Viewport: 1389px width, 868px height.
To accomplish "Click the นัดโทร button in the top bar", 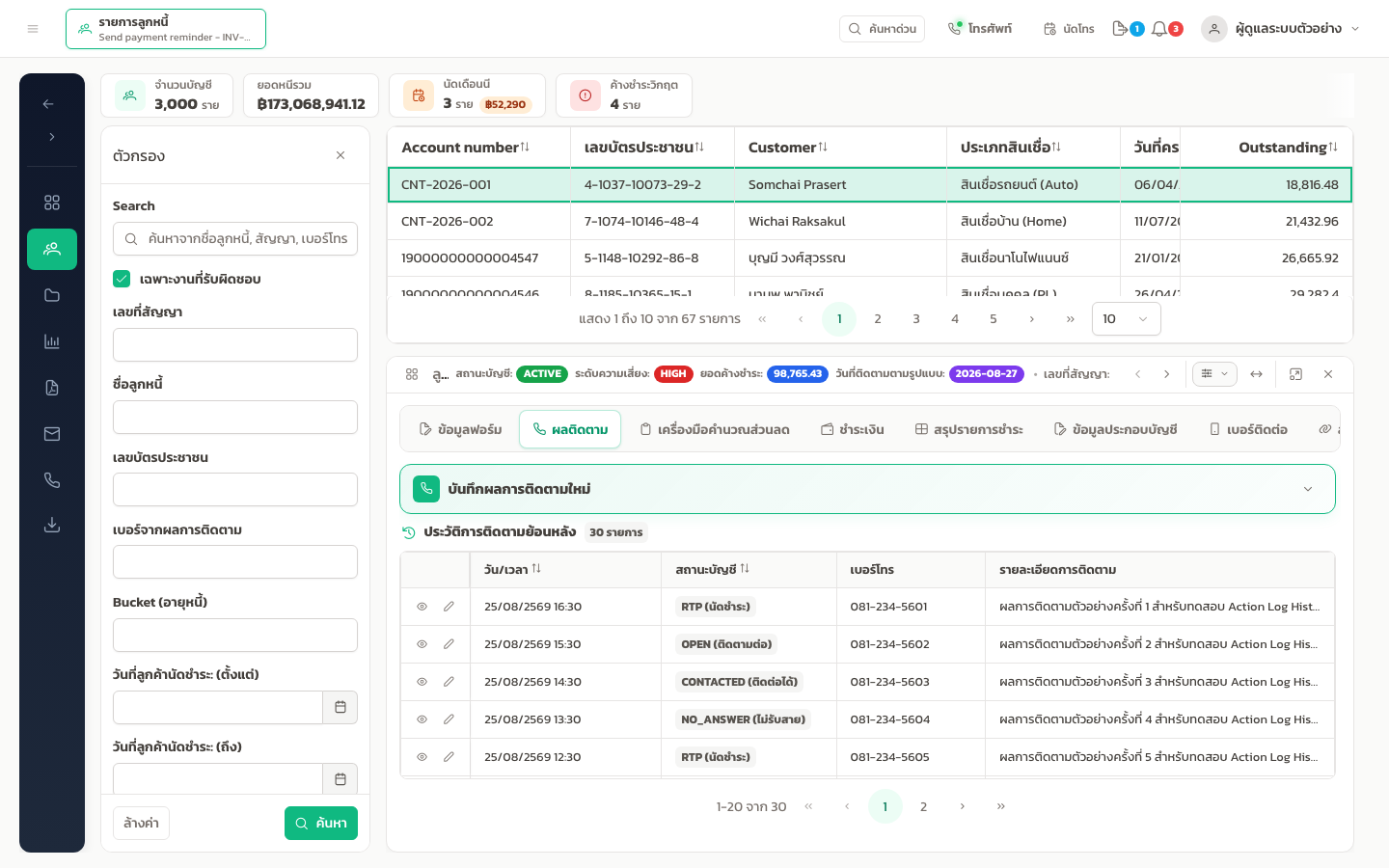I will point(1069,29).
